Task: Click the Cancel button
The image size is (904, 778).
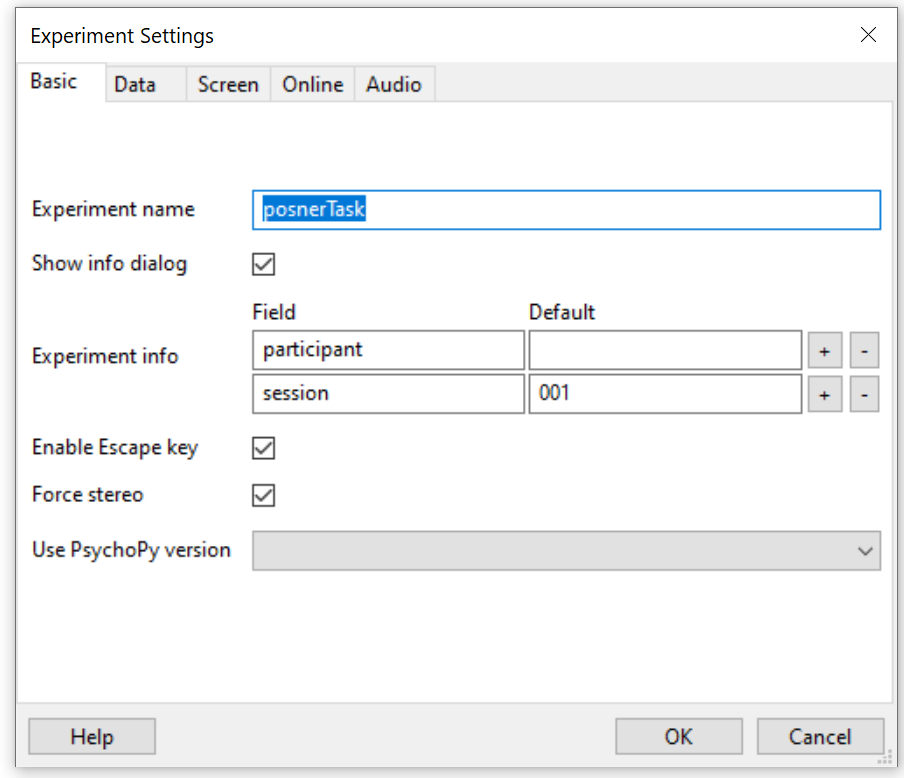Action: 820,737
